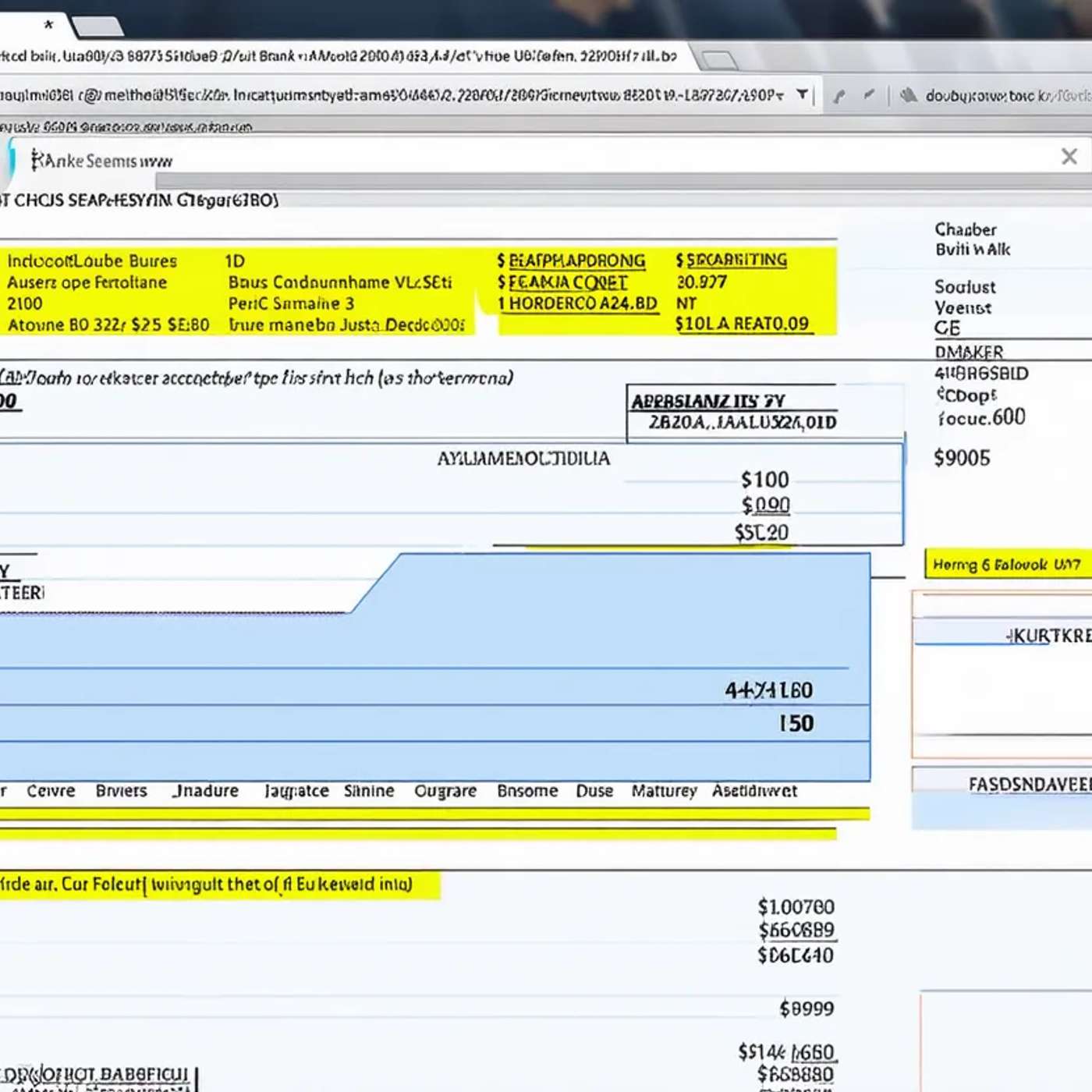The width and height of the screenshot is (1092, 1092).
Task: Click the underlined $0.00 amount
Action: 765,505
